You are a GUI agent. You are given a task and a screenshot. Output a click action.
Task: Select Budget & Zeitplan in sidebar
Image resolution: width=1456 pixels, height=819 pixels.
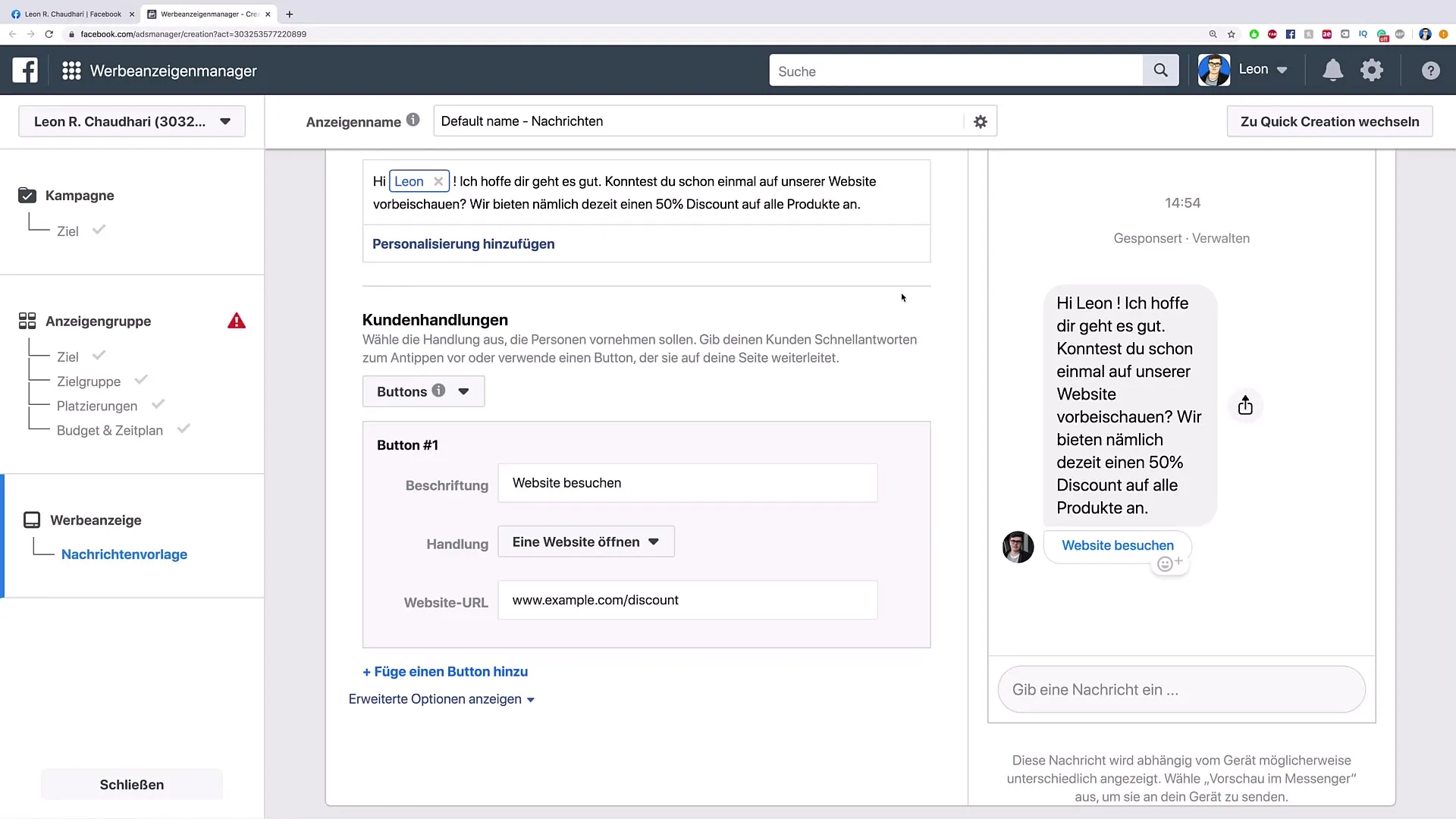(110, 430)
